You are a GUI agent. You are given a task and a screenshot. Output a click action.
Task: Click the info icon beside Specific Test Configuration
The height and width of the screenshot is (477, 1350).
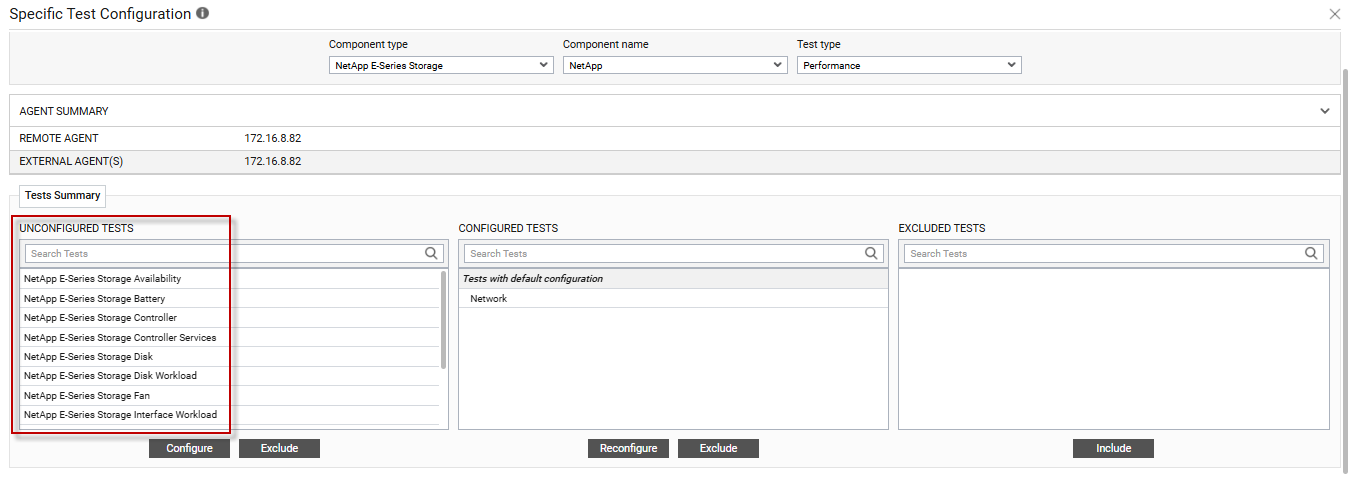click(203, 14)
